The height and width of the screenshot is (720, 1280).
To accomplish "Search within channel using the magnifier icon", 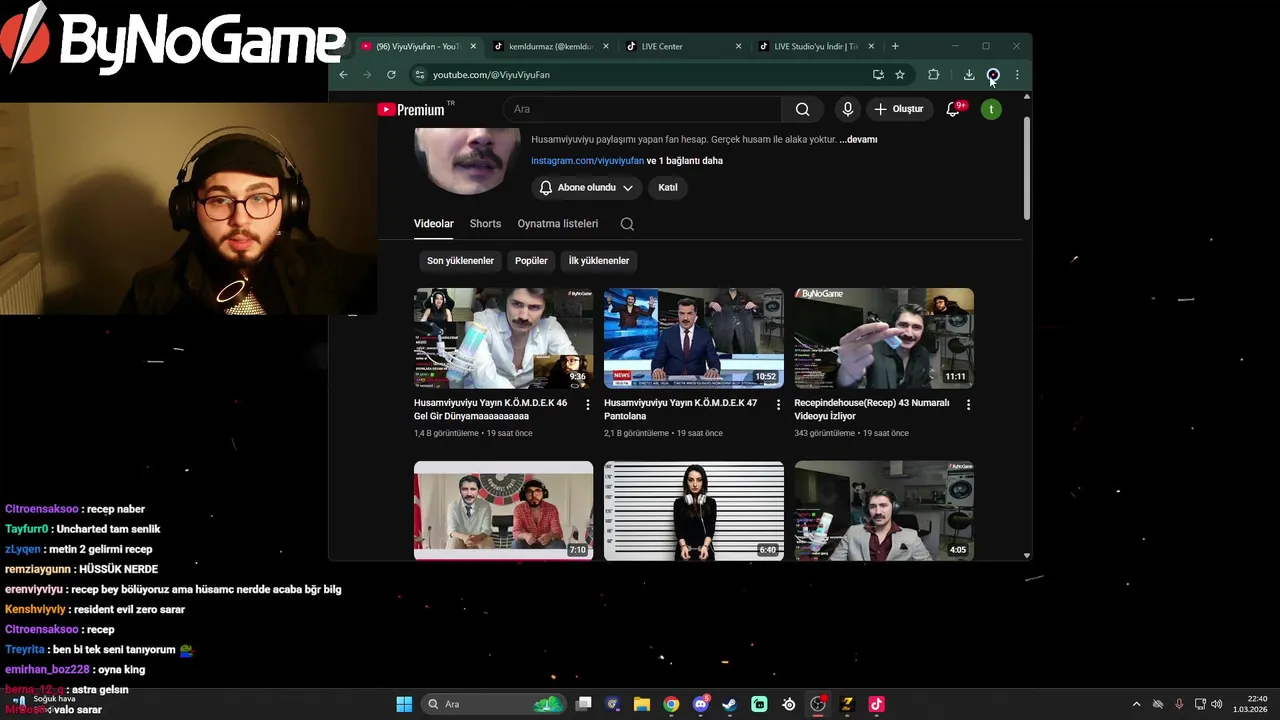I will 627,224.
